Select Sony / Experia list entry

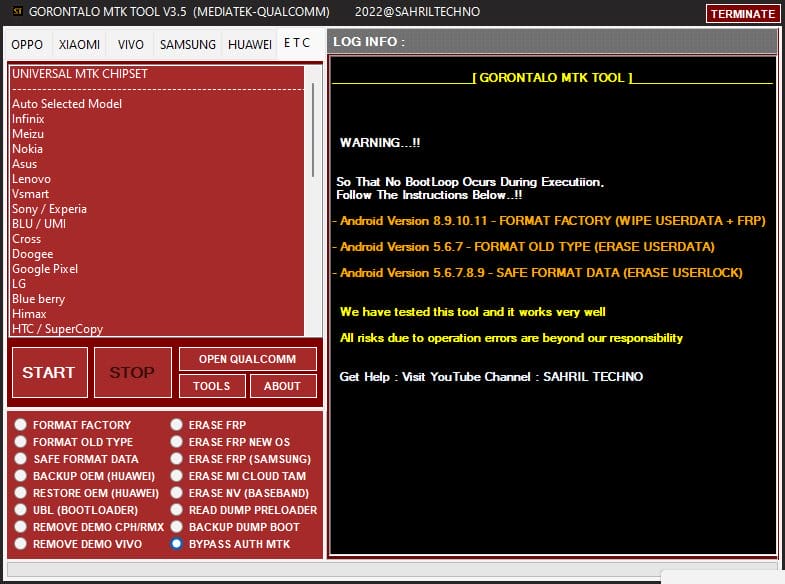coord(157,209)
